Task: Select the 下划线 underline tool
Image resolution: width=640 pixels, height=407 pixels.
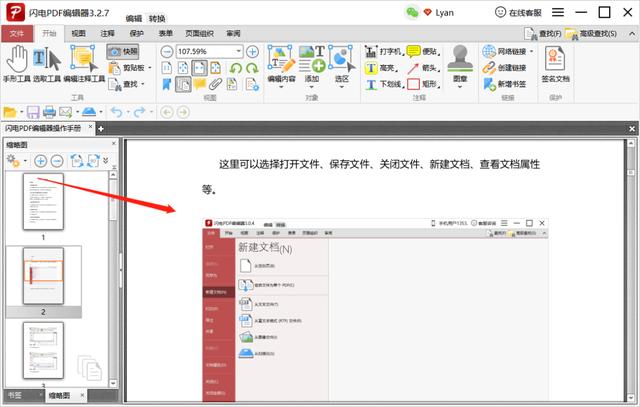Action: tap(384, 85)
